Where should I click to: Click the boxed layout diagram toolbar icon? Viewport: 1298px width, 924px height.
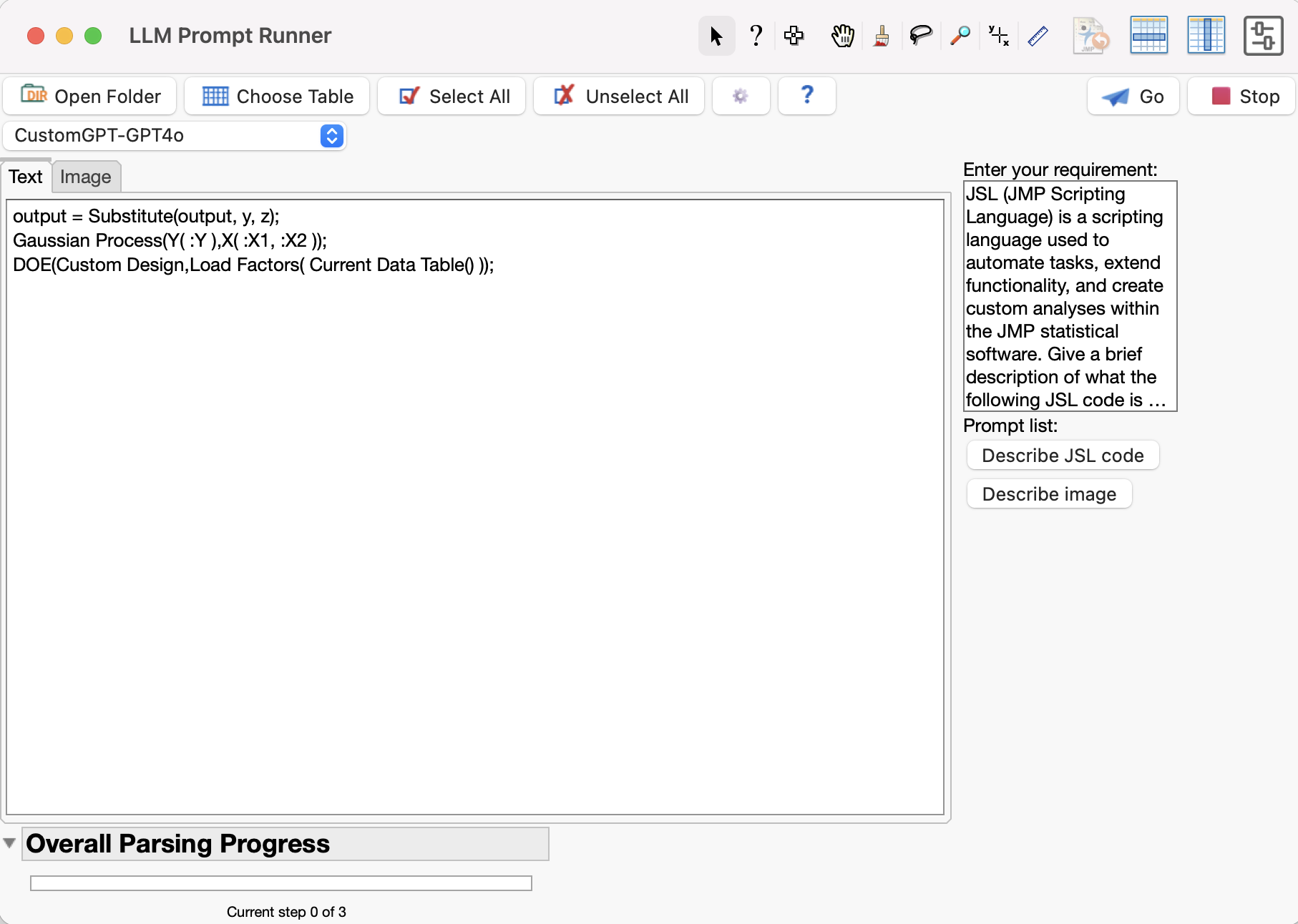tap(1264, 36)
